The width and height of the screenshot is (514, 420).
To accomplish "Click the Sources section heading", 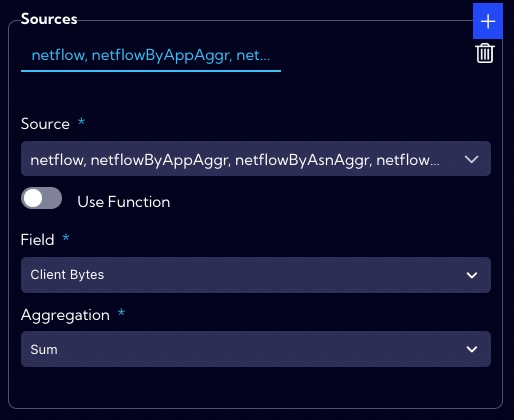I will pos(49,19).
